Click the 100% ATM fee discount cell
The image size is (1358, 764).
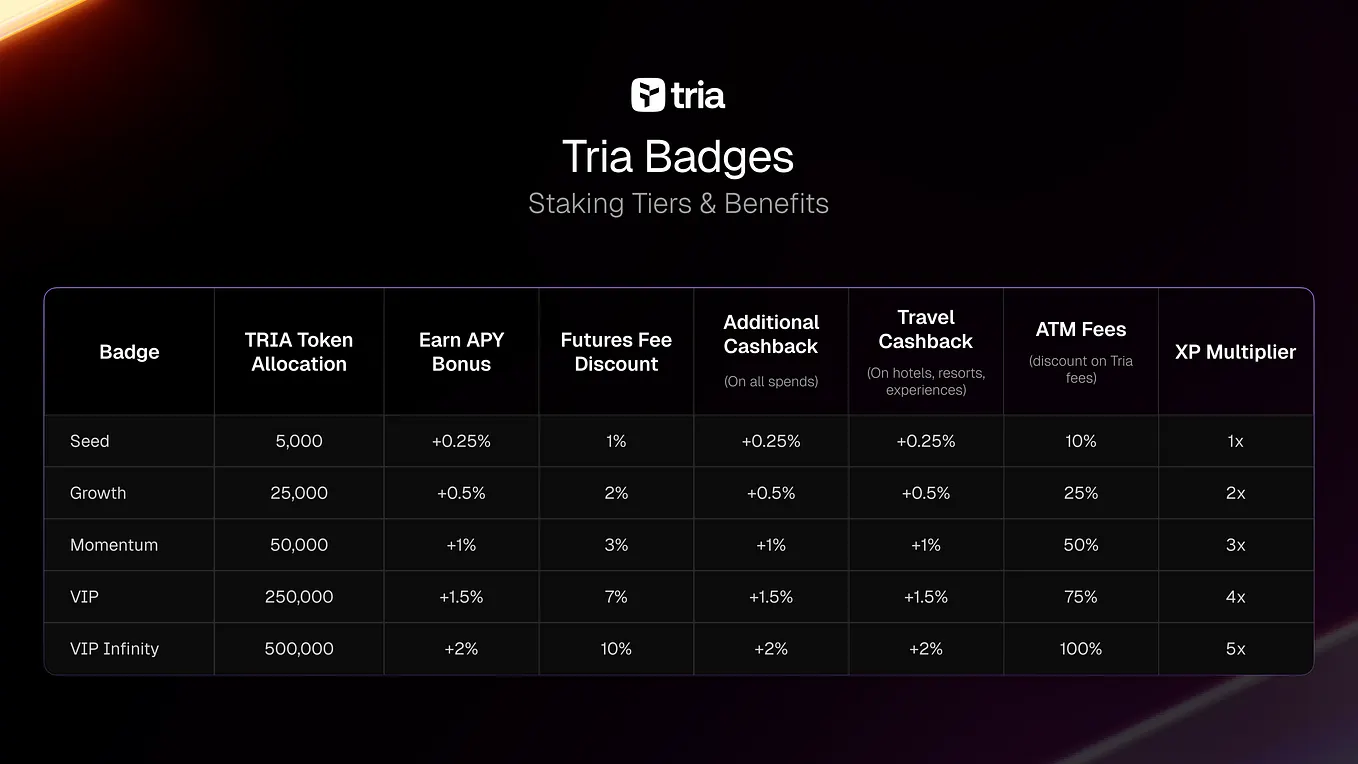pyautogui.click(x=1081, y=649)
